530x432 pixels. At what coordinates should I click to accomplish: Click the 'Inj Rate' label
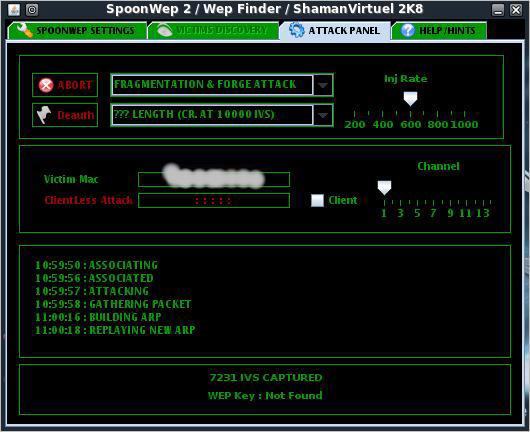pyautogui.click(x=406, y=79)
